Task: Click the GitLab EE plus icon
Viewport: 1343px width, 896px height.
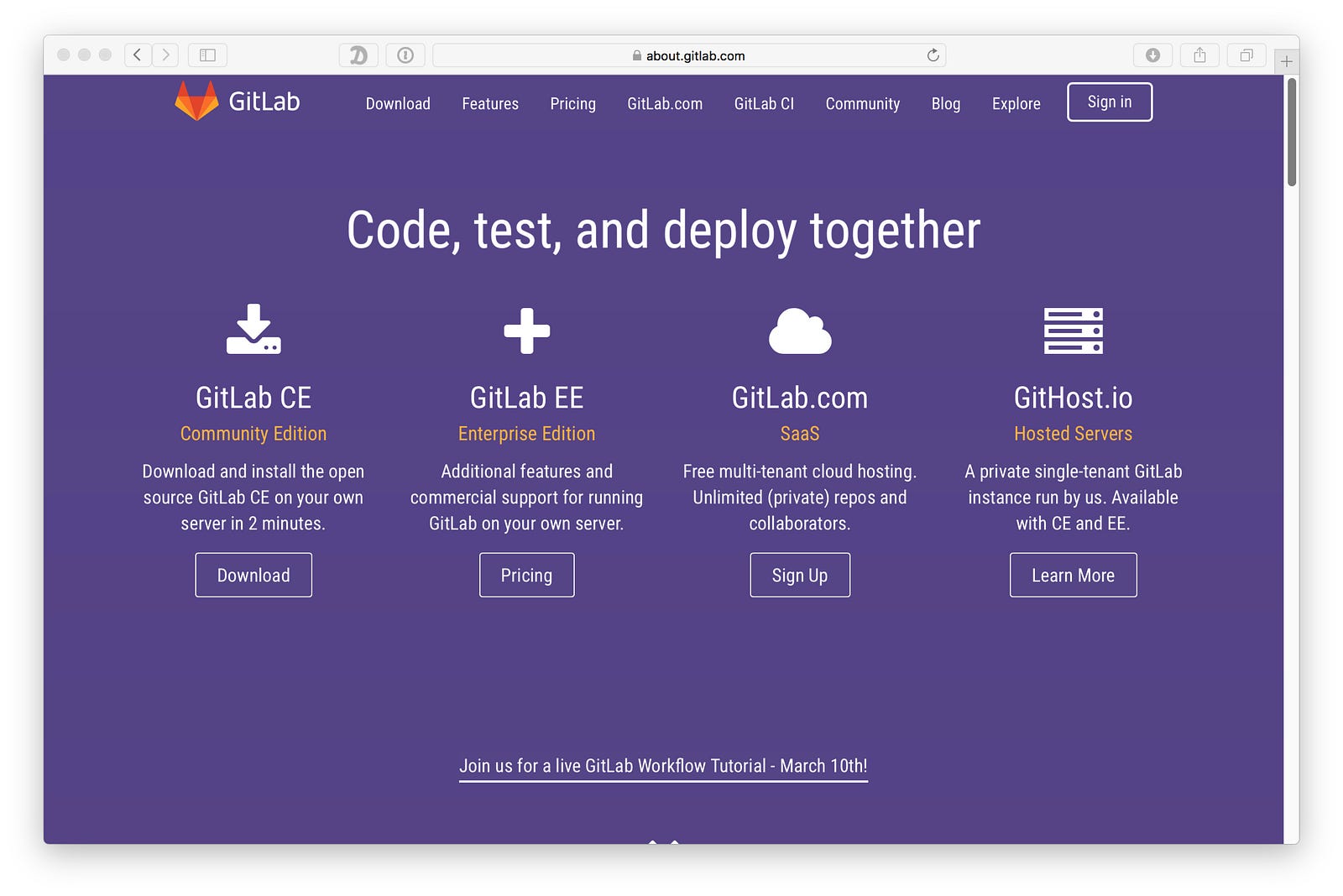Action: point(527,331)
